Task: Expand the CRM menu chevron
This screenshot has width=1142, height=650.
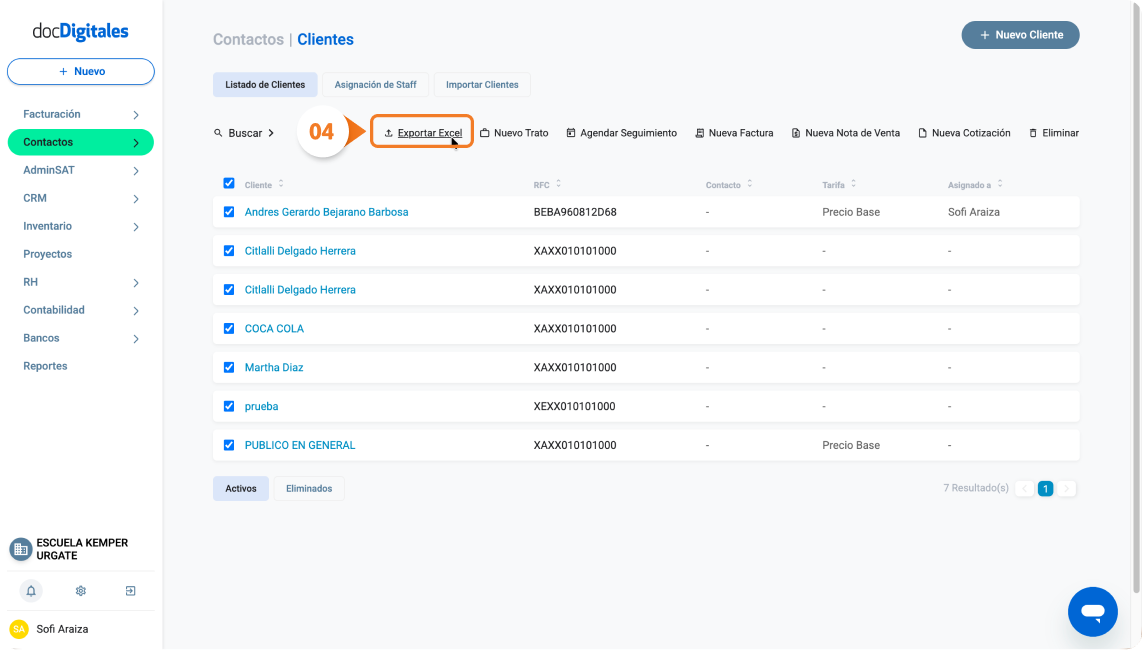Action: click(135, 199)
